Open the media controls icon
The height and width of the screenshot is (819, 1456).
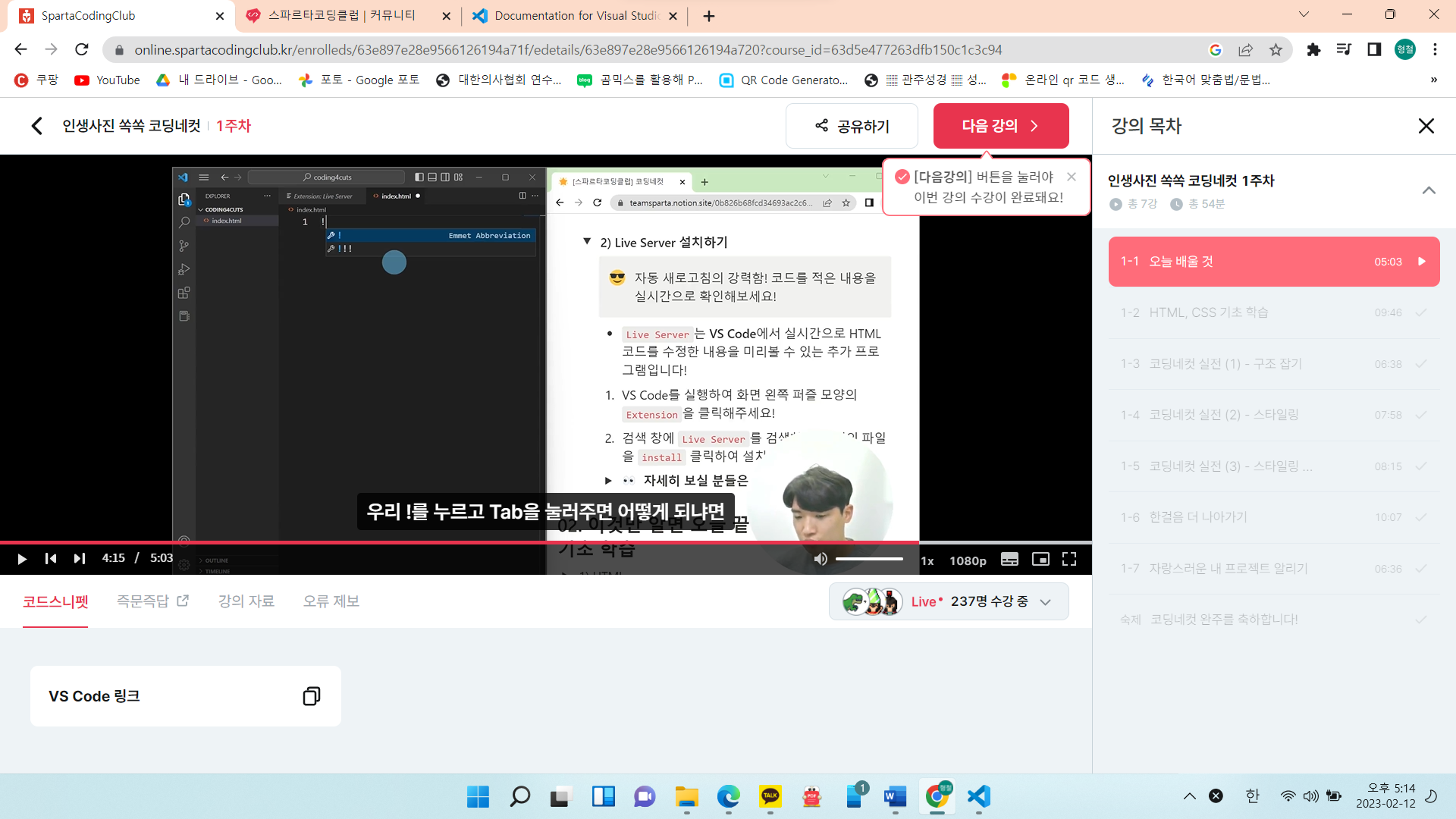(1344, 49)
